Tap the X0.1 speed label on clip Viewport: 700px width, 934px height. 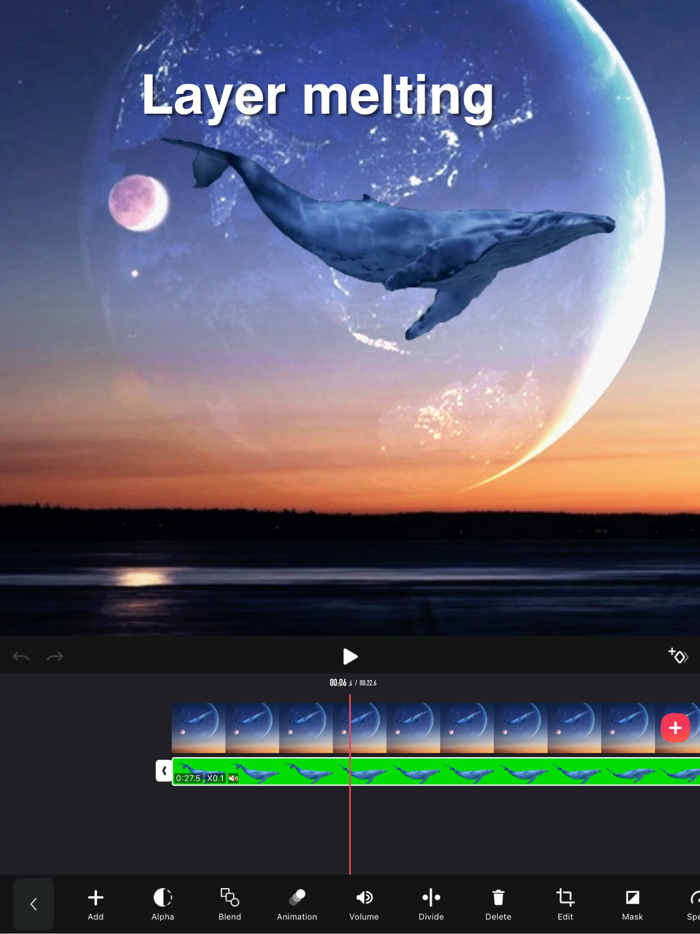pyautogui.click(x=215, y=778)
